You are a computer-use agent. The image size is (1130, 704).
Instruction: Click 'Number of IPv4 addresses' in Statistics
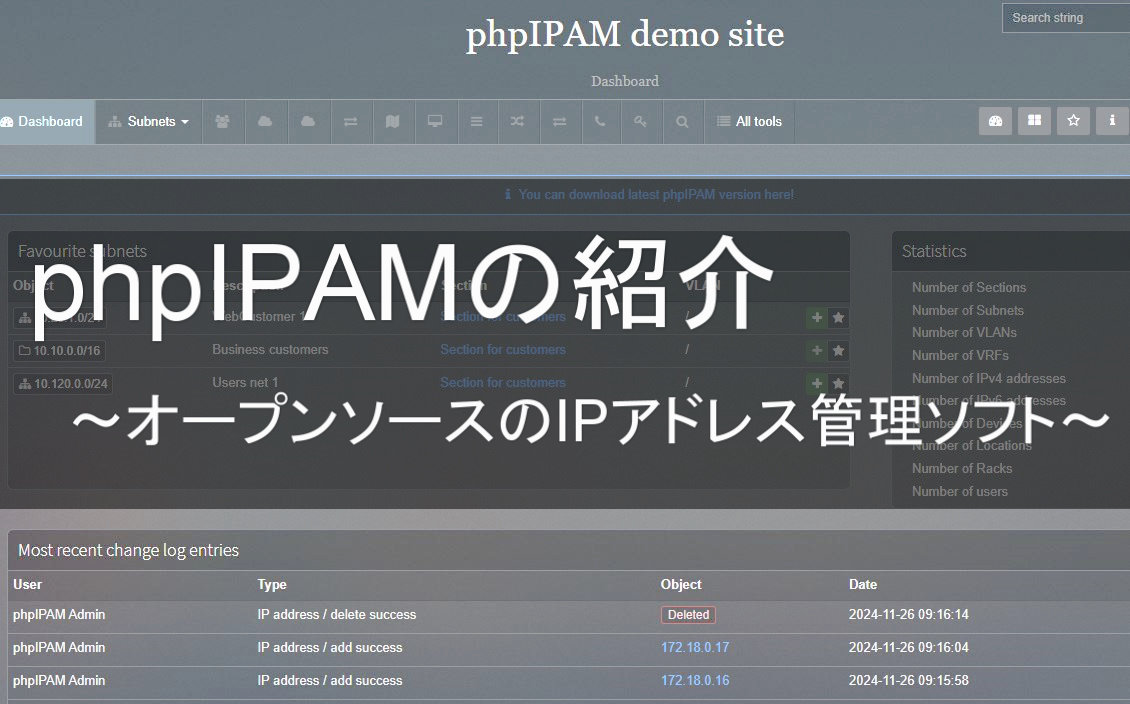989,378
